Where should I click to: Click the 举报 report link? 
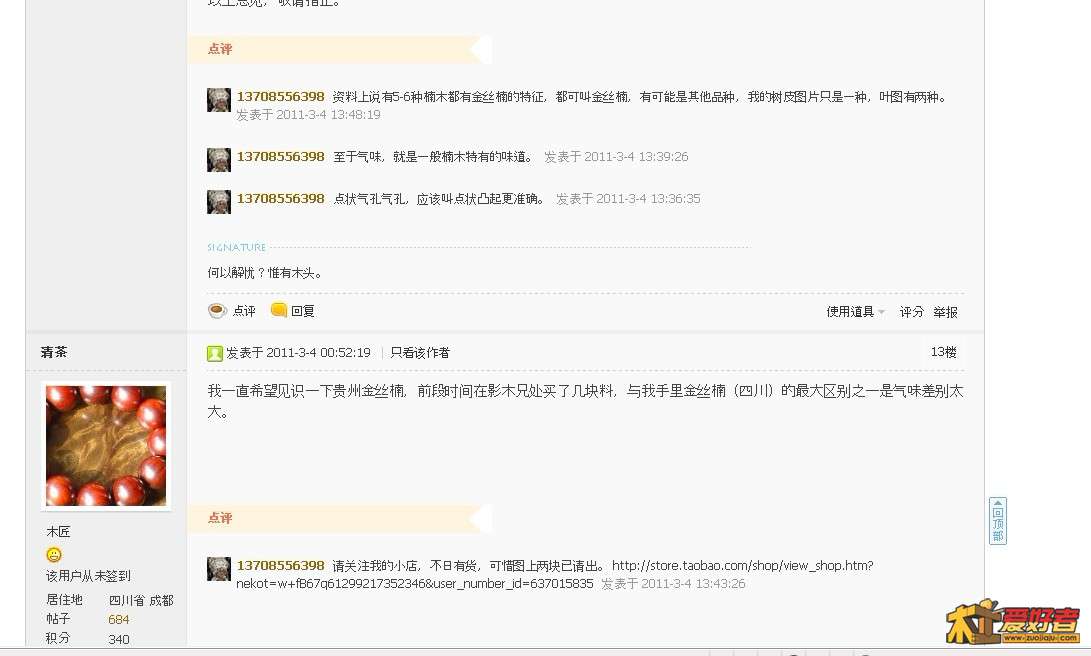(x=946, y=312)
